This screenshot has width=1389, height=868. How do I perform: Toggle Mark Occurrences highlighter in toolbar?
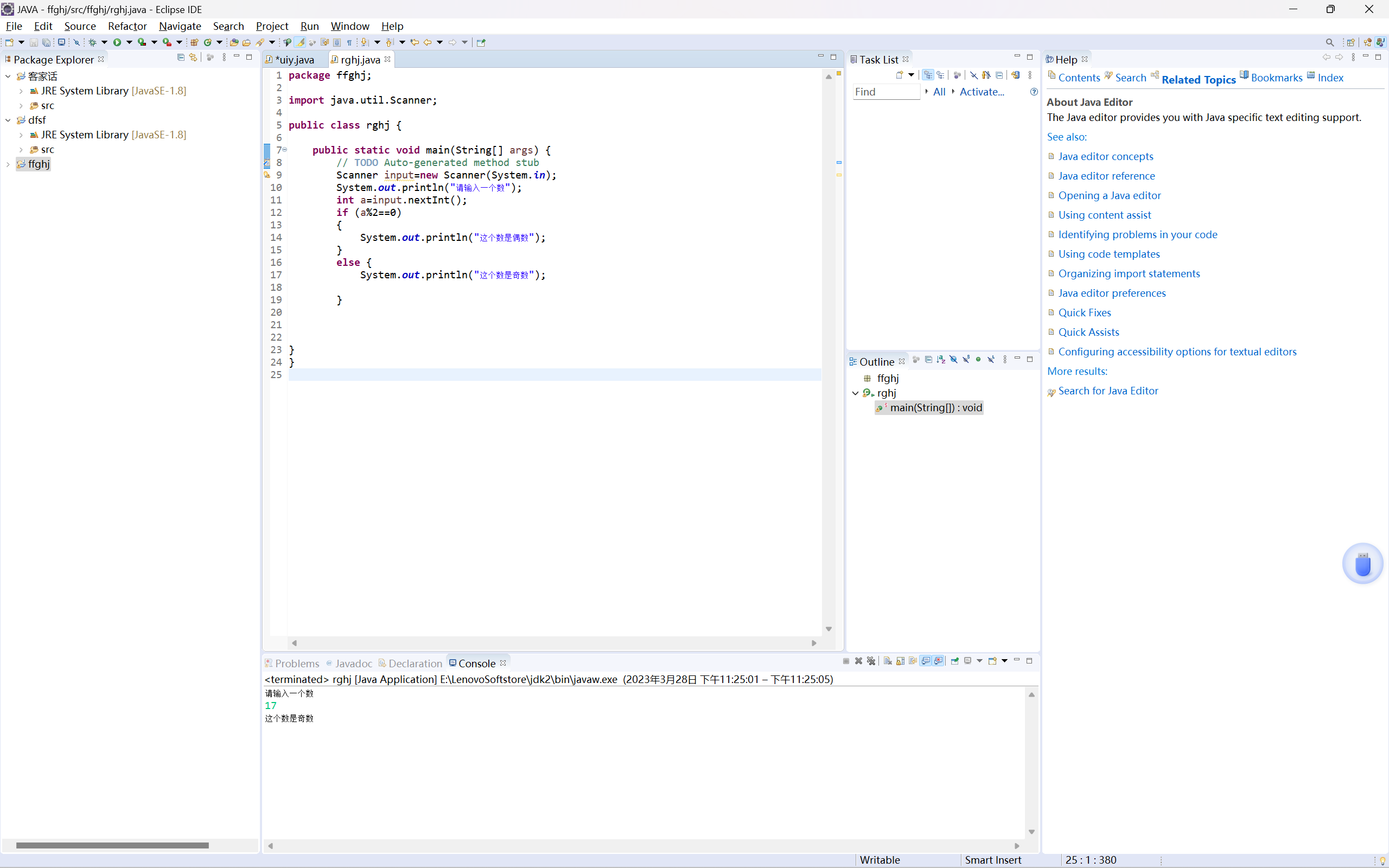[300, 42]
